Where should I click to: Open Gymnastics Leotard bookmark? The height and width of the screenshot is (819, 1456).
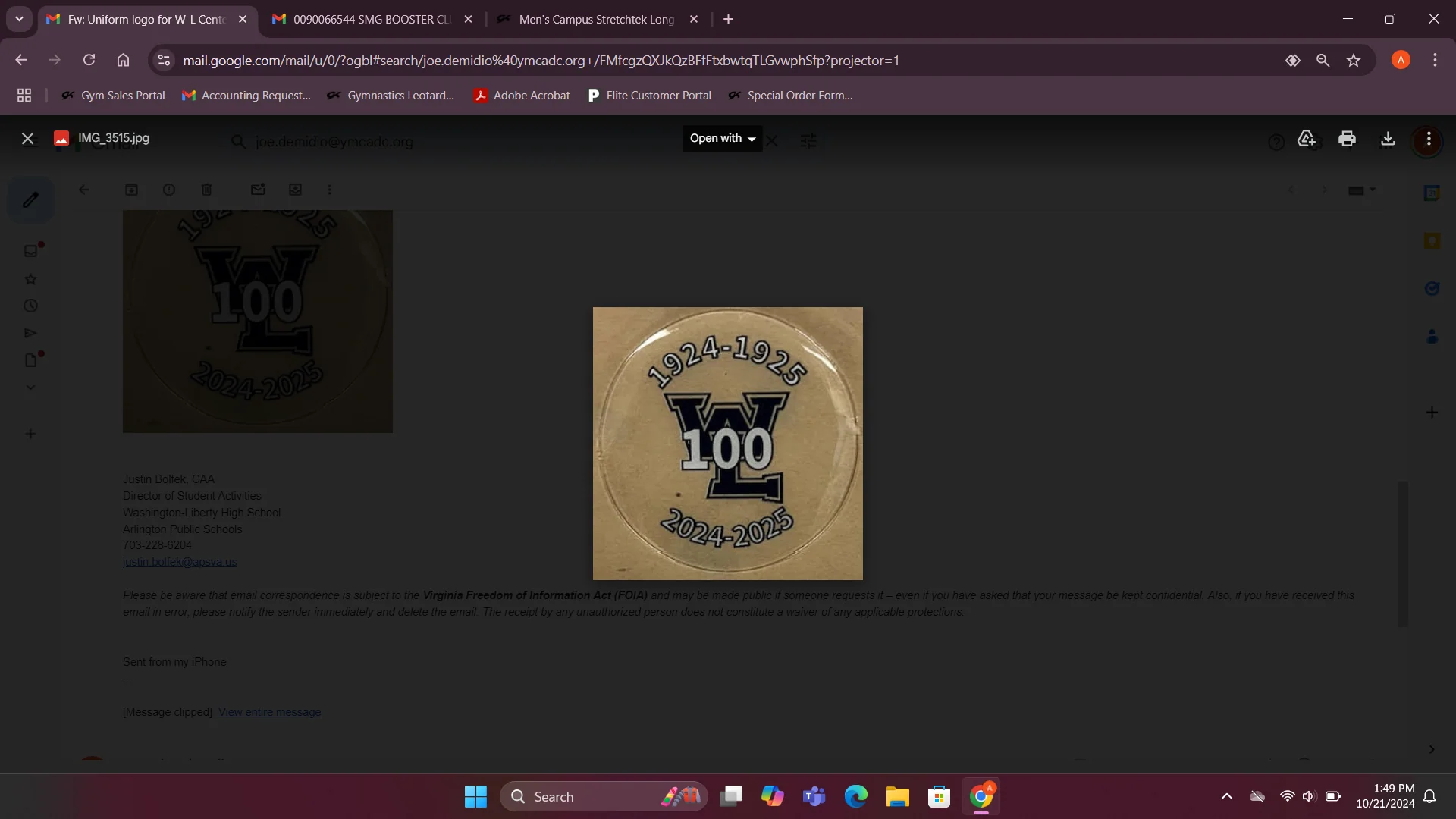[x=391, y=96]
